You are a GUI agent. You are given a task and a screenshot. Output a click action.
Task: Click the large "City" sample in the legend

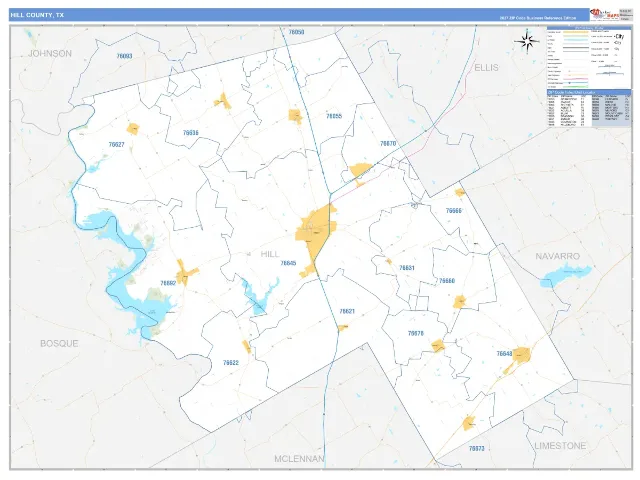619,36
